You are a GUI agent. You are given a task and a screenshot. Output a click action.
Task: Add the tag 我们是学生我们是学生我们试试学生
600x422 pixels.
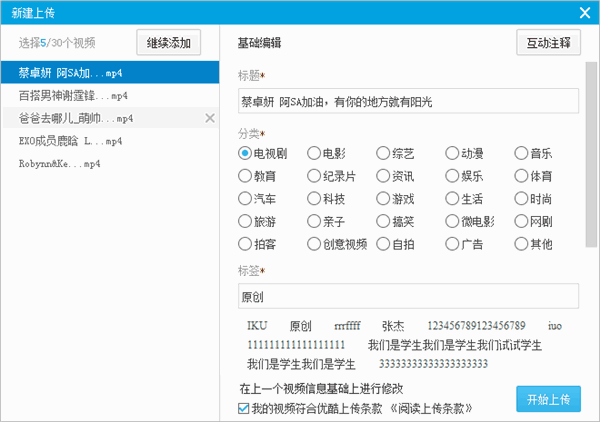[x=455, y=345]
